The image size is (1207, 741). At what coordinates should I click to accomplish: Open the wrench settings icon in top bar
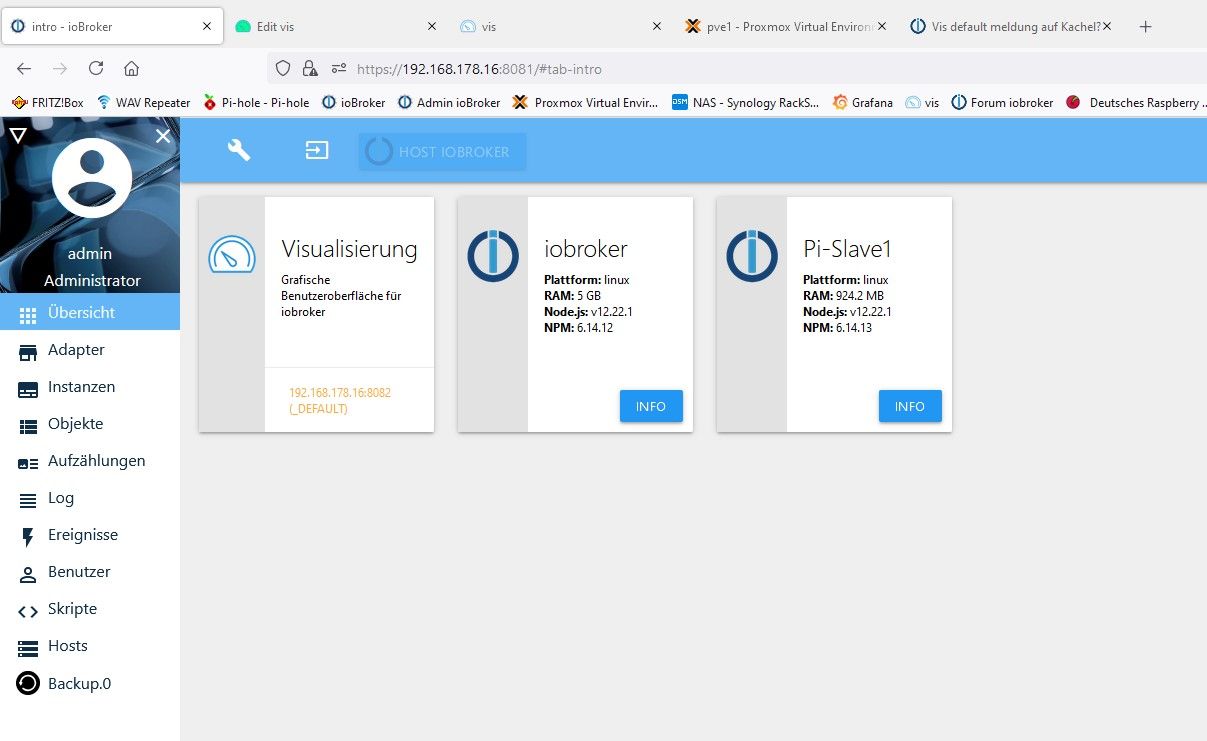click(x=239, y=150)
